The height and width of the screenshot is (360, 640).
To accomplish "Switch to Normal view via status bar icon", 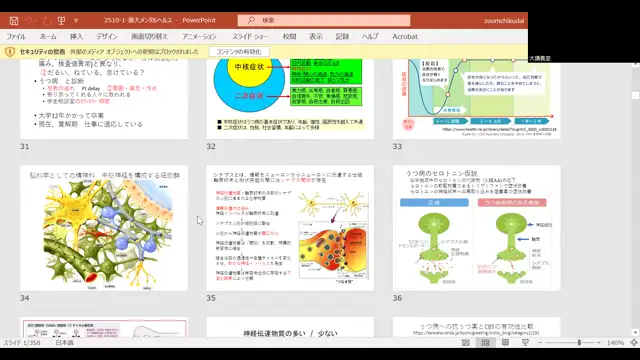I will pos(466,343).
